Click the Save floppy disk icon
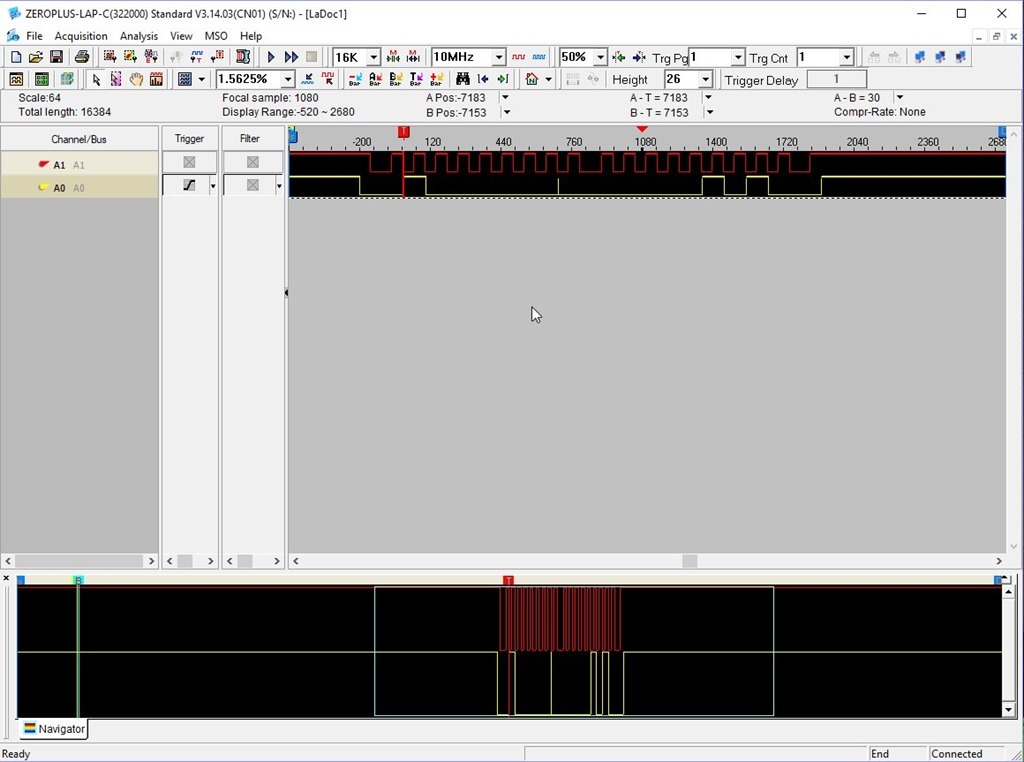The image size is (1024, 762). pyautogui.click(x=57, y=58)
